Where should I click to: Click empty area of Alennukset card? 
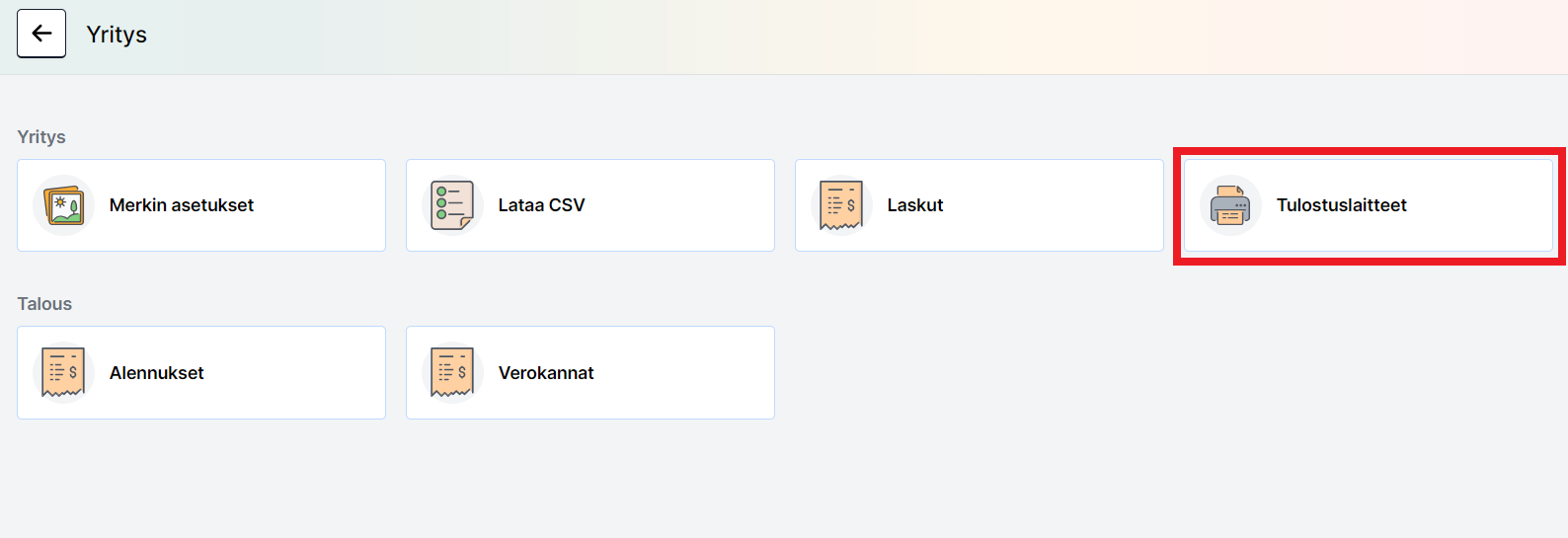296,373
